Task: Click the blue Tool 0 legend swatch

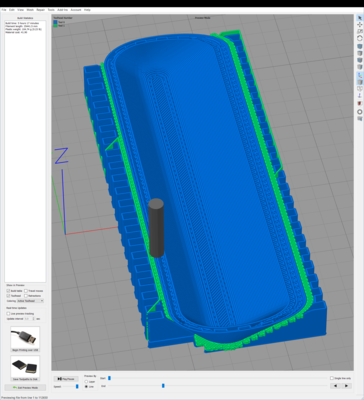Action: click(x=55, y=22)
